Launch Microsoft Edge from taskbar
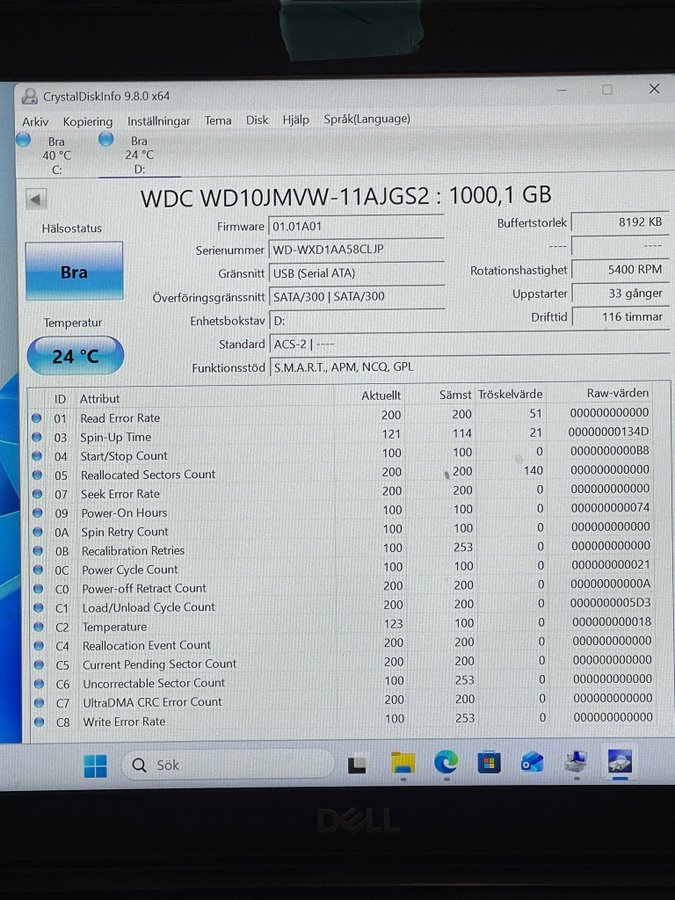The width and height of the screenshot is (675, 900). coord(446,763)
